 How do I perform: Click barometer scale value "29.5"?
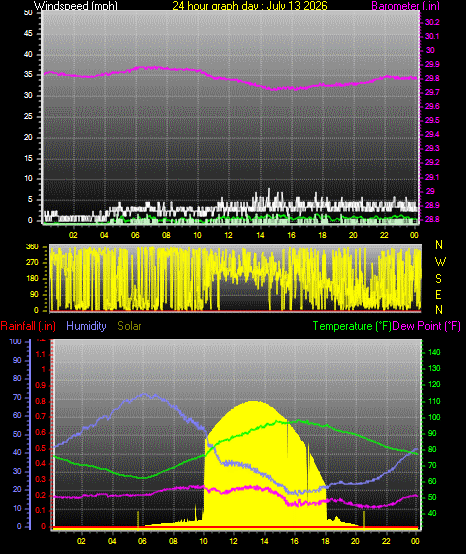pos(432,120)
